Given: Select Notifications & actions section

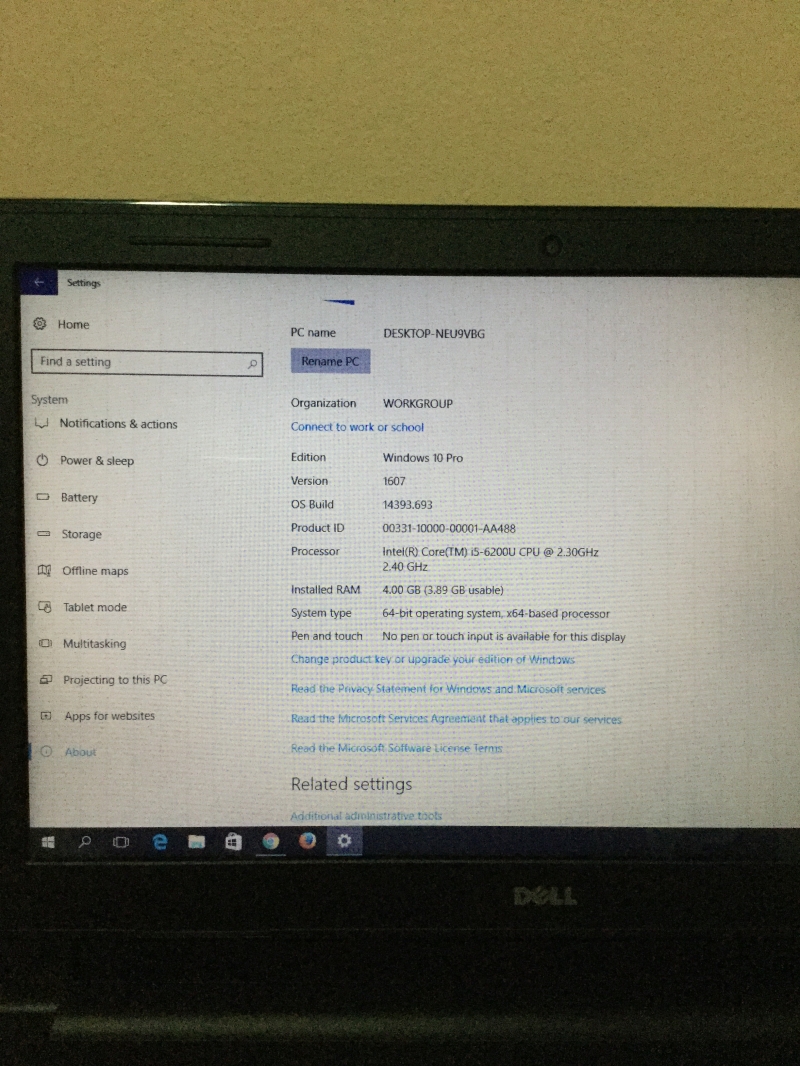Looking at the screenshot, I should [117, 424].
